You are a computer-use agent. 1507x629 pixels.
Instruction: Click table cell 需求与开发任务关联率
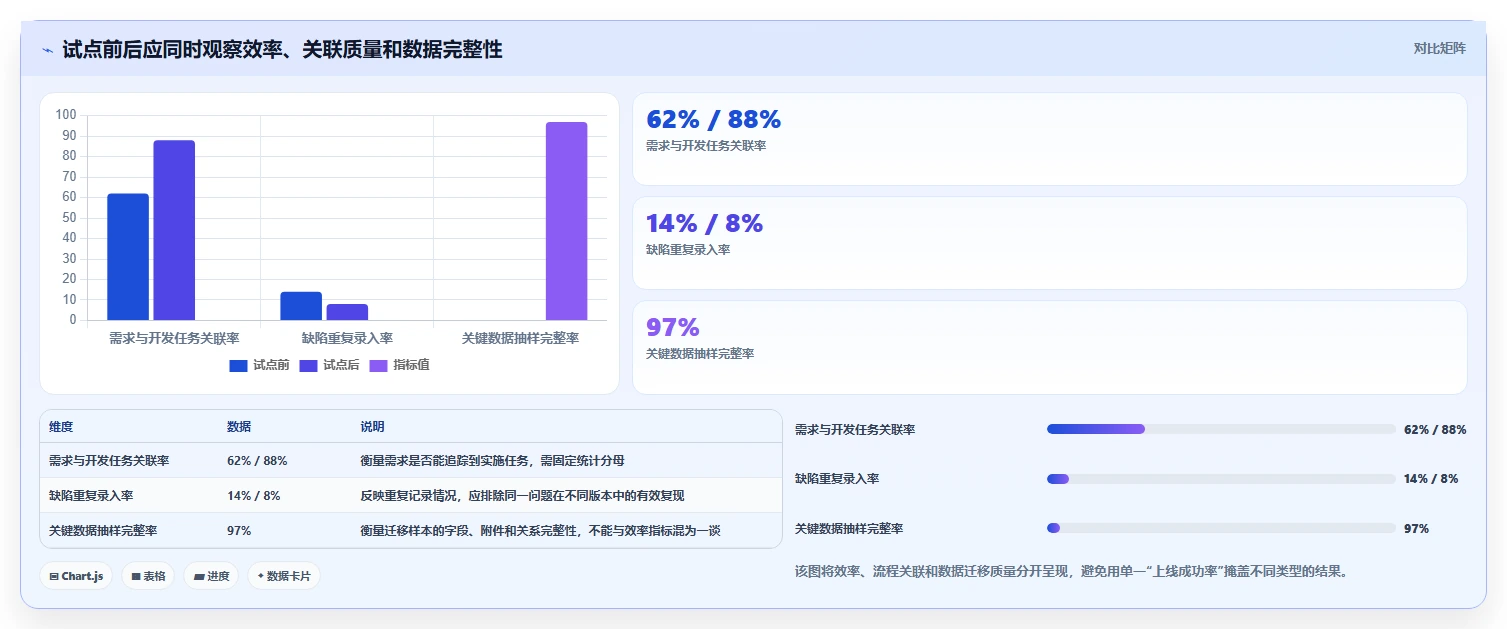click(109, 461)
